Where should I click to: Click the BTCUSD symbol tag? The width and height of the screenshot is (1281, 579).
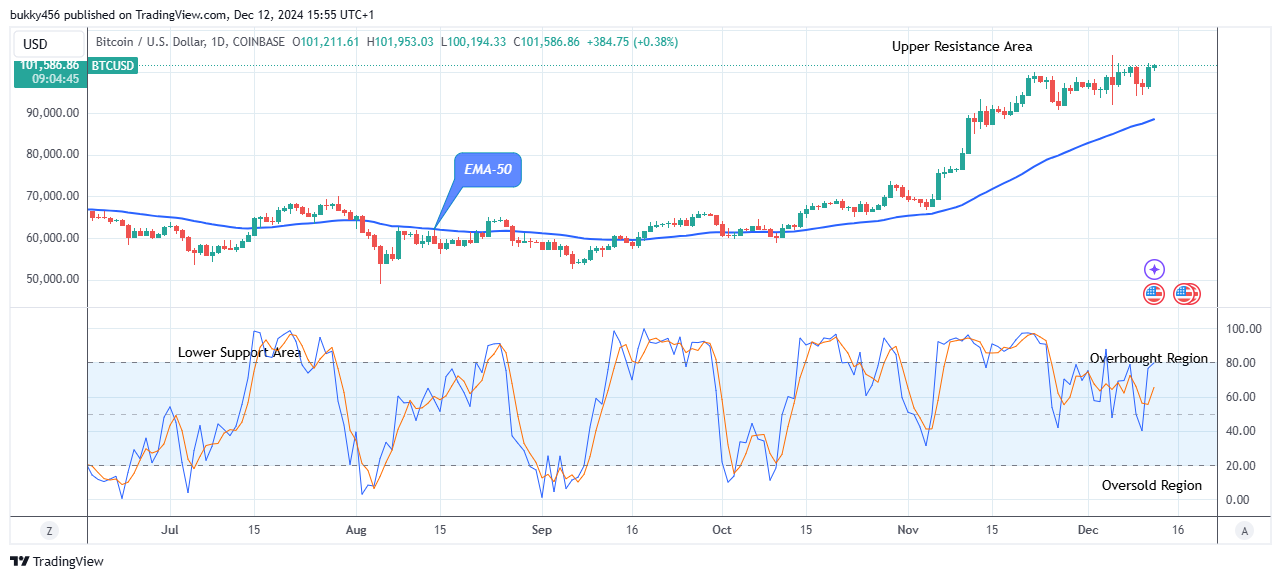coord(111,66)
